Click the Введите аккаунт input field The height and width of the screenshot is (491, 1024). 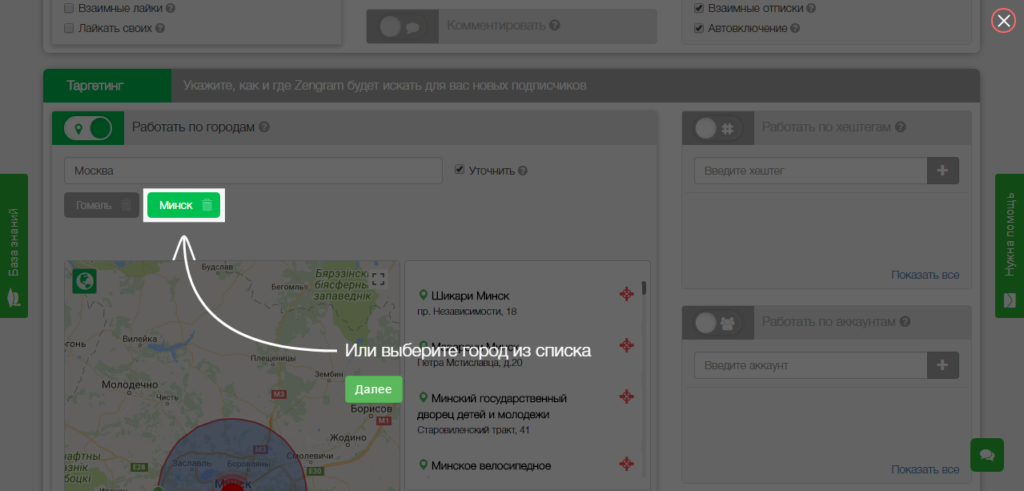810,365
